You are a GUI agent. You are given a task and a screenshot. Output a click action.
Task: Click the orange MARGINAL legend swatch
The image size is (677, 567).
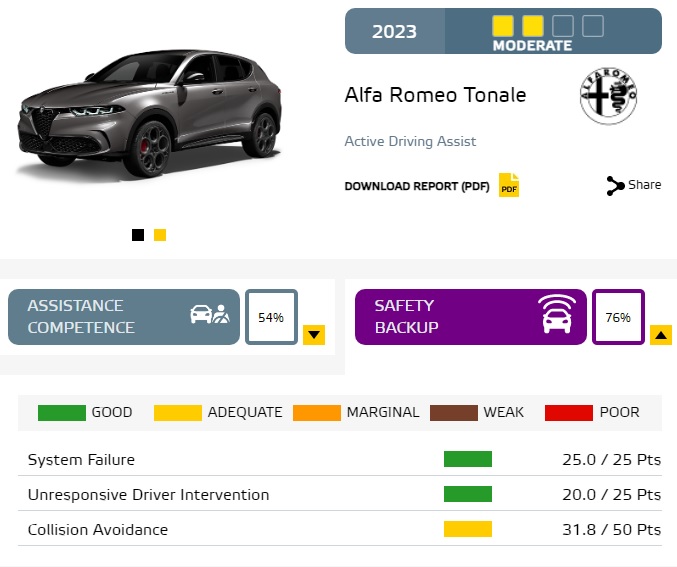316,412
